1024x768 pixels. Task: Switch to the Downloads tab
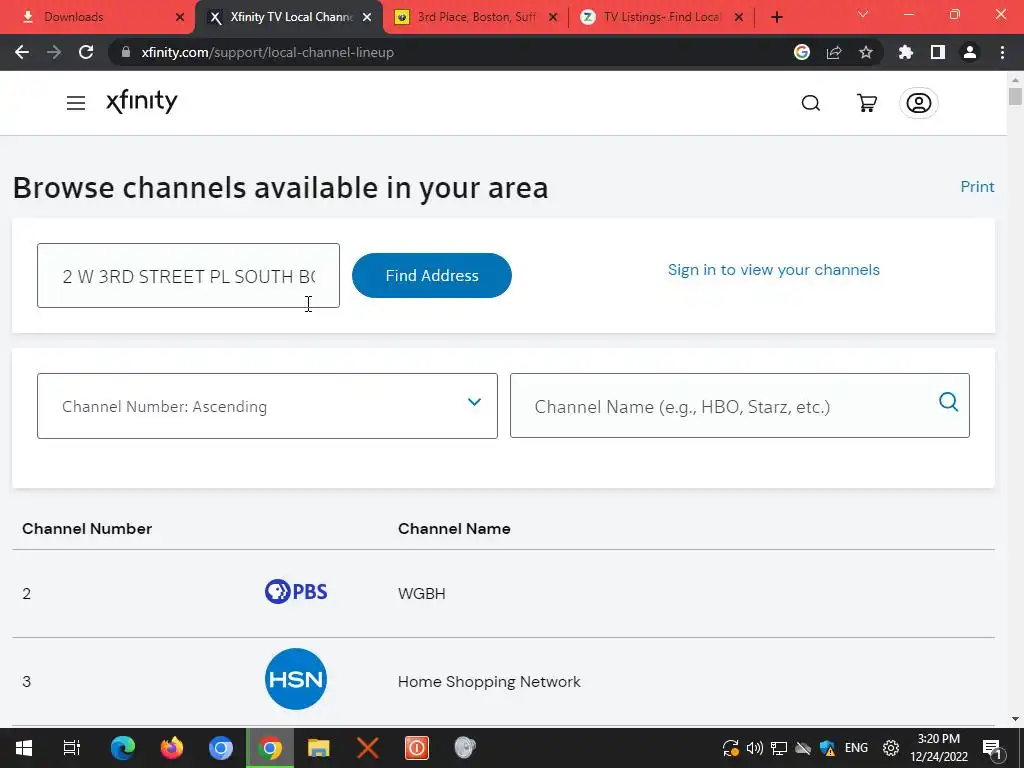click(x=97, y=17)
